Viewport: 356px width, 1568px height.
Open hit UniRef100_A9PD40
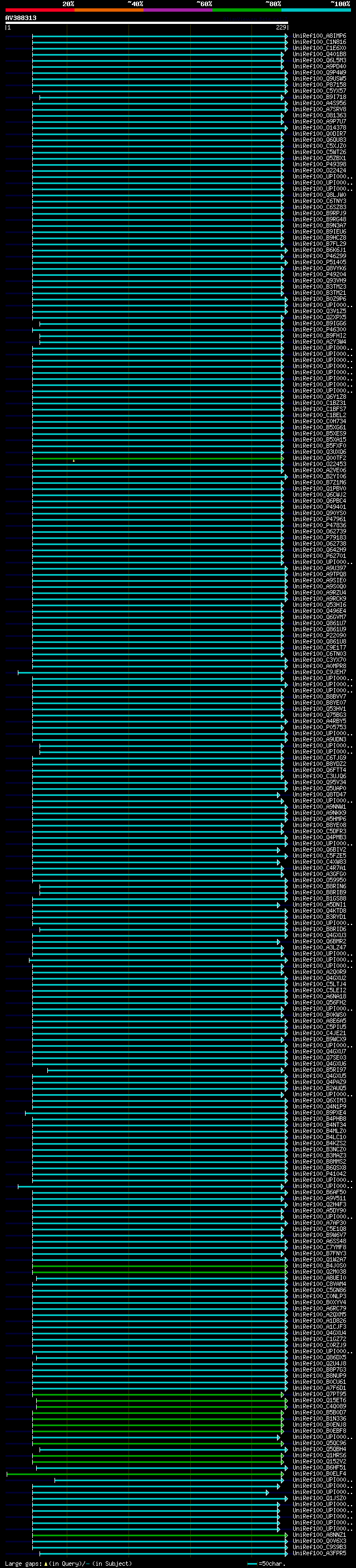[319, 66]
